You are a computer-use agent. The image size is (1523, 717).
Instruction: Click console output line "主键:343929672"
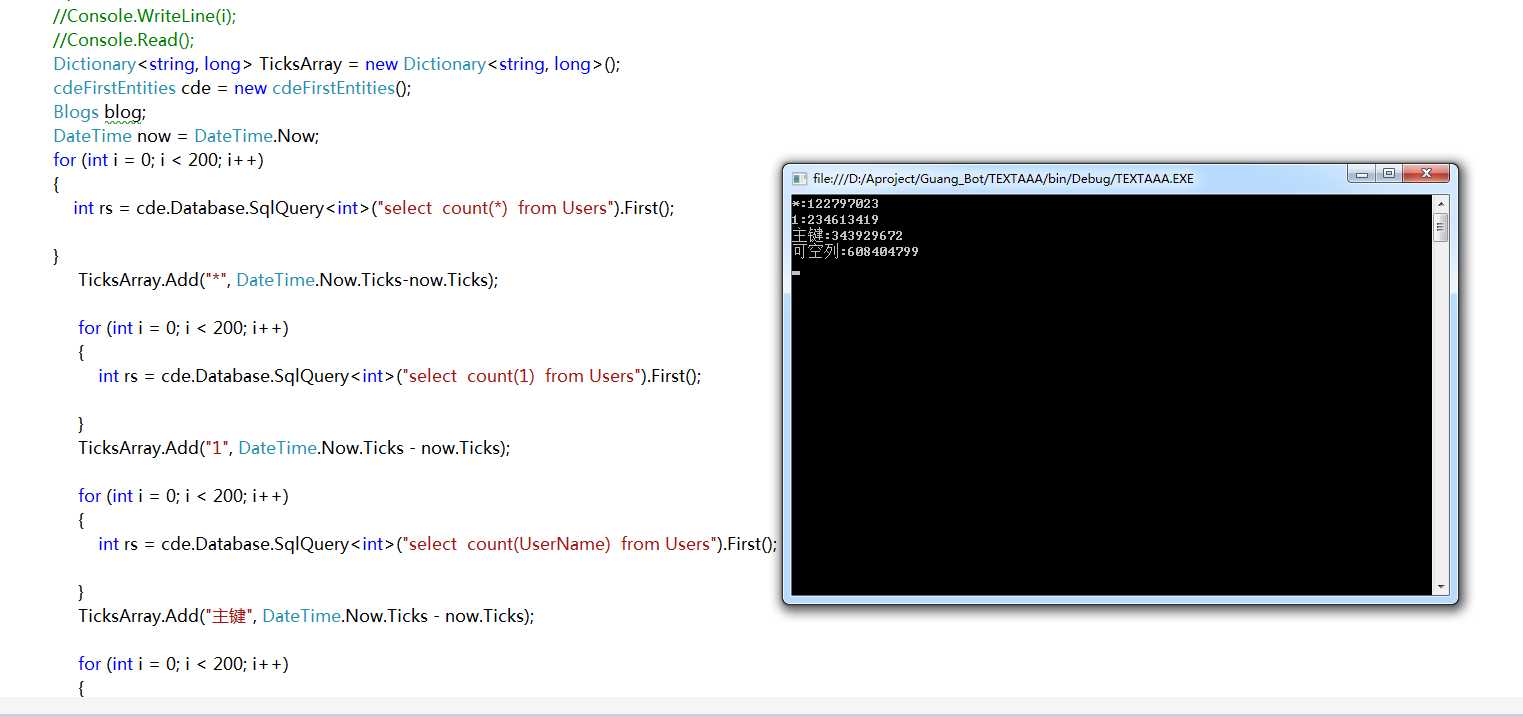(x=847, y=236)
